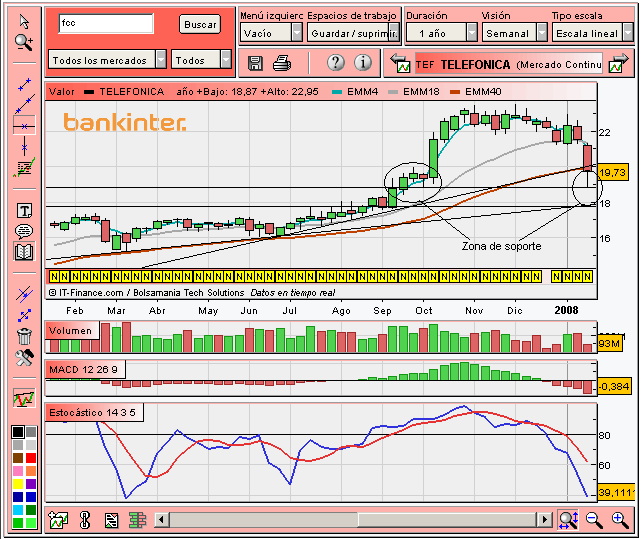The height and width of the screenshot is (539, 641).
Task: Zoom out with minus magnifier
Action: 594,520
